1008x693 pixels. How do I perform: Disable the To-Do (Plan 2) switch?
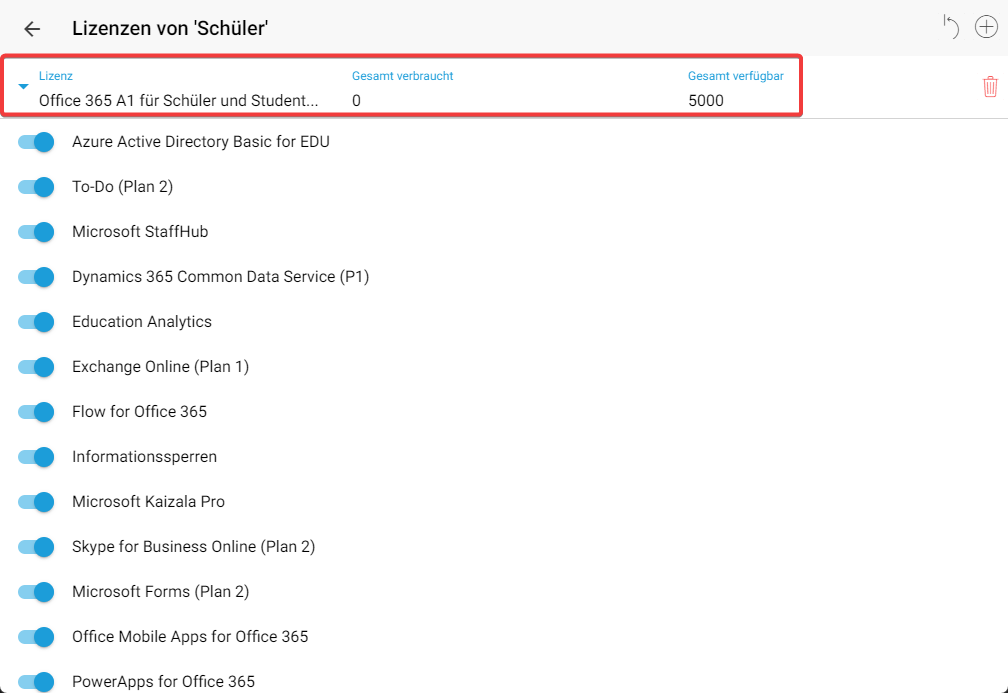(x=36, y=187)
